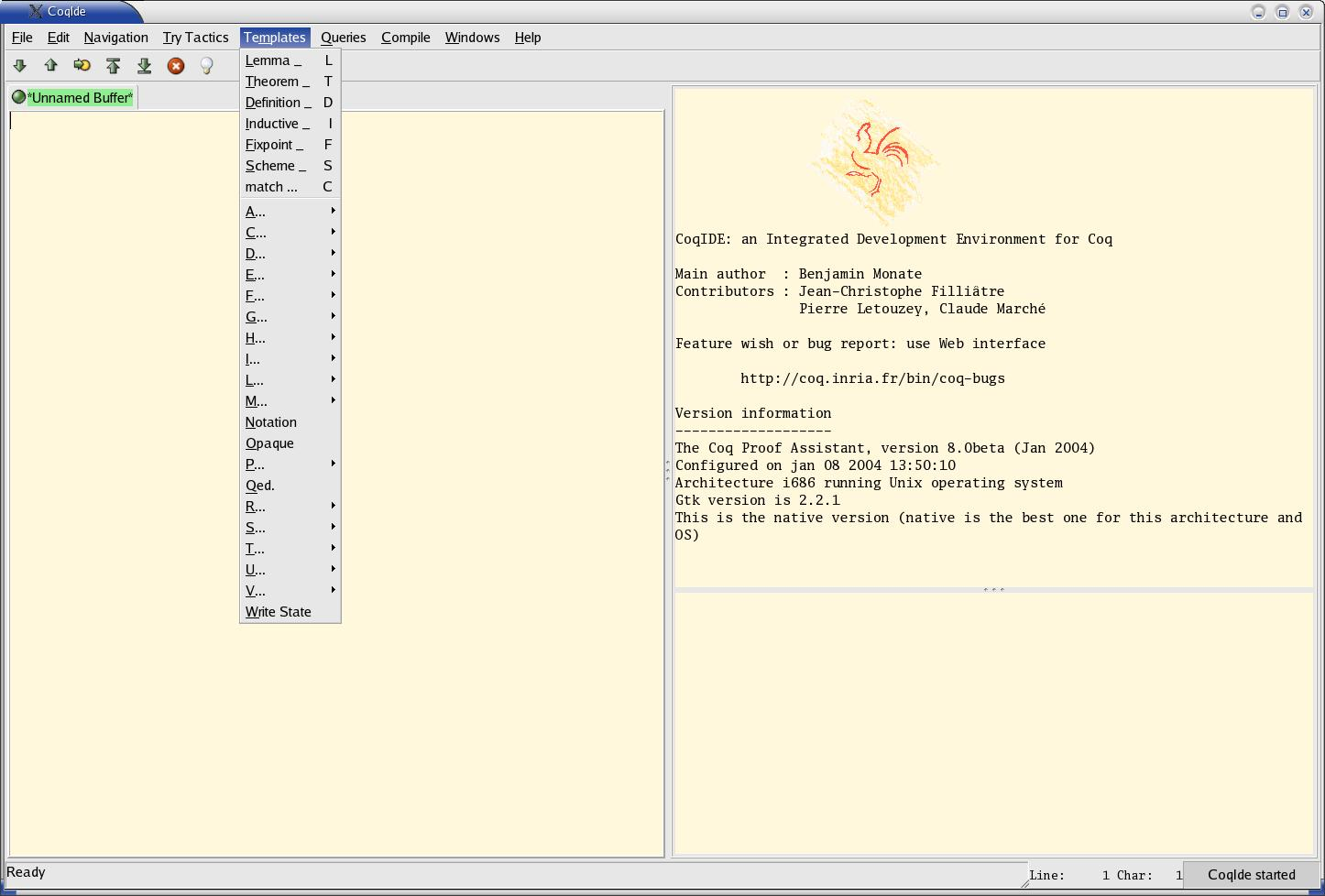Screen dimensions: 1325x896
Task: Click the Main author line text
Action: 798,274
